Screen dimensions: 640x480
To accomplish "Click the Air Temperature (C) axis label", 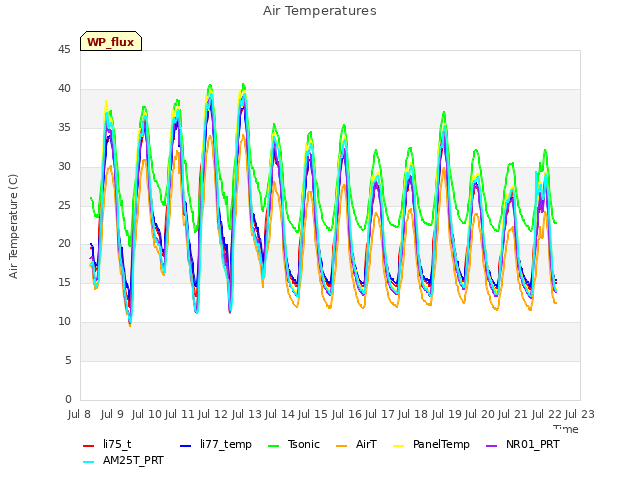I will pos(13,227).
